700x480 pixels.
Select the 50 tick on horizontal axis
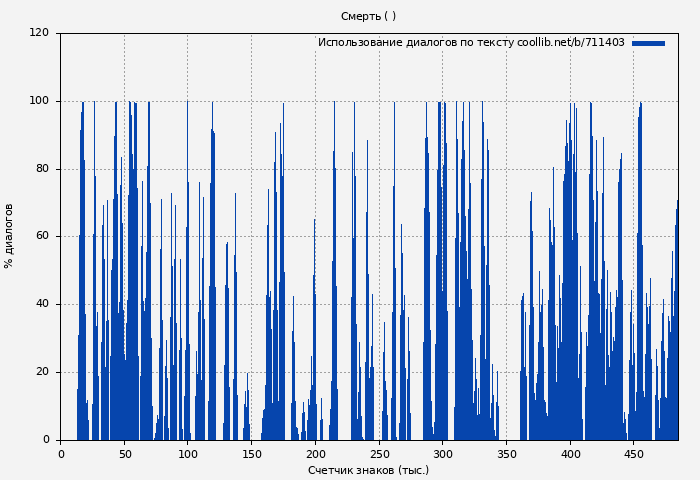click(x=124, y=453)
